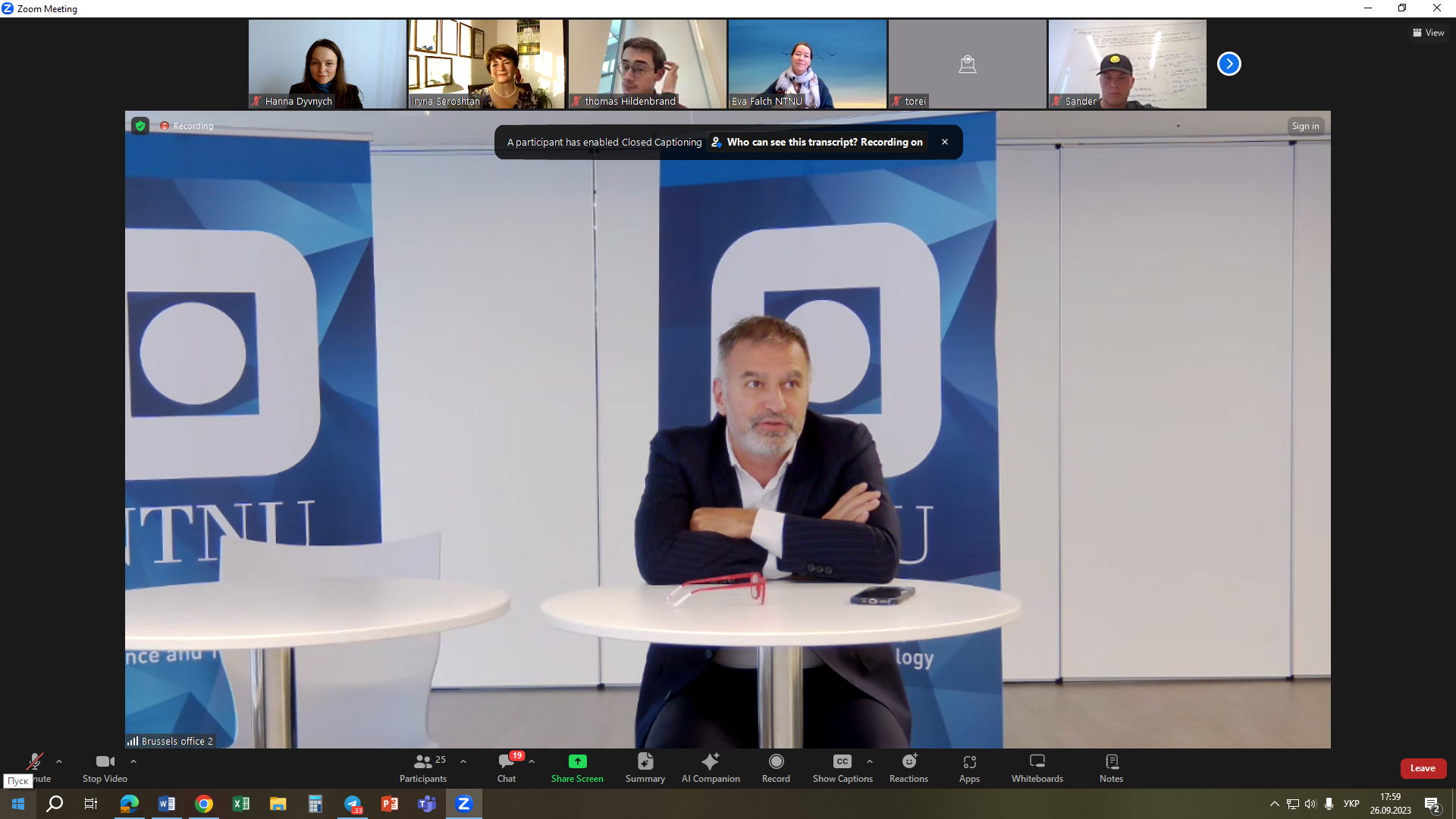Start recording with the Record button

tap(776, 767)
